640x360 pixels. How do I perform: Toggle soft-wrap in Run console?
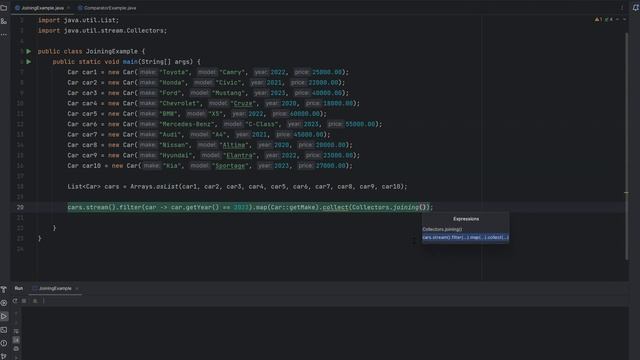[x=16, y=331]
